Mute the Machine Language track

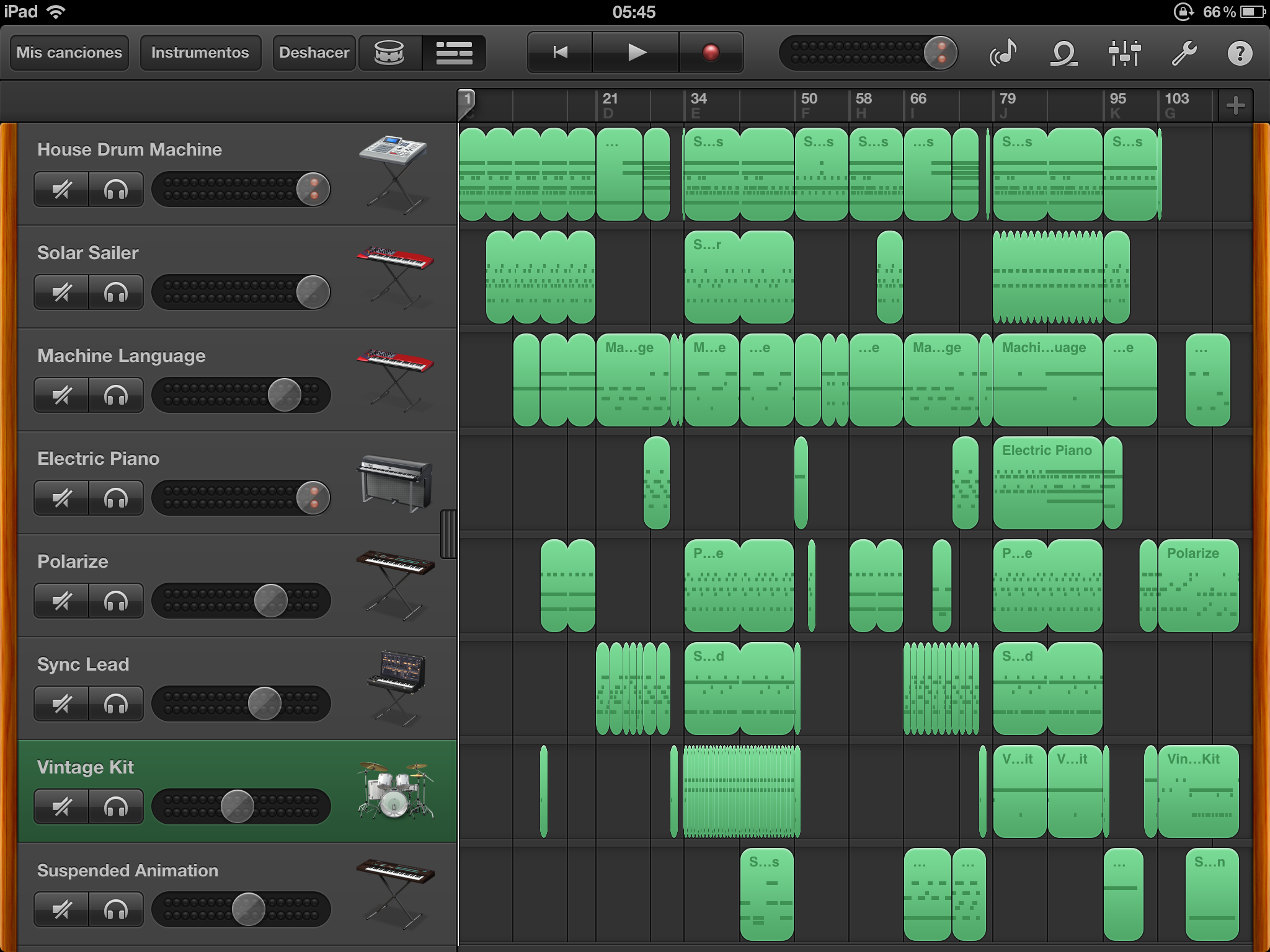(x=61, y=395)
